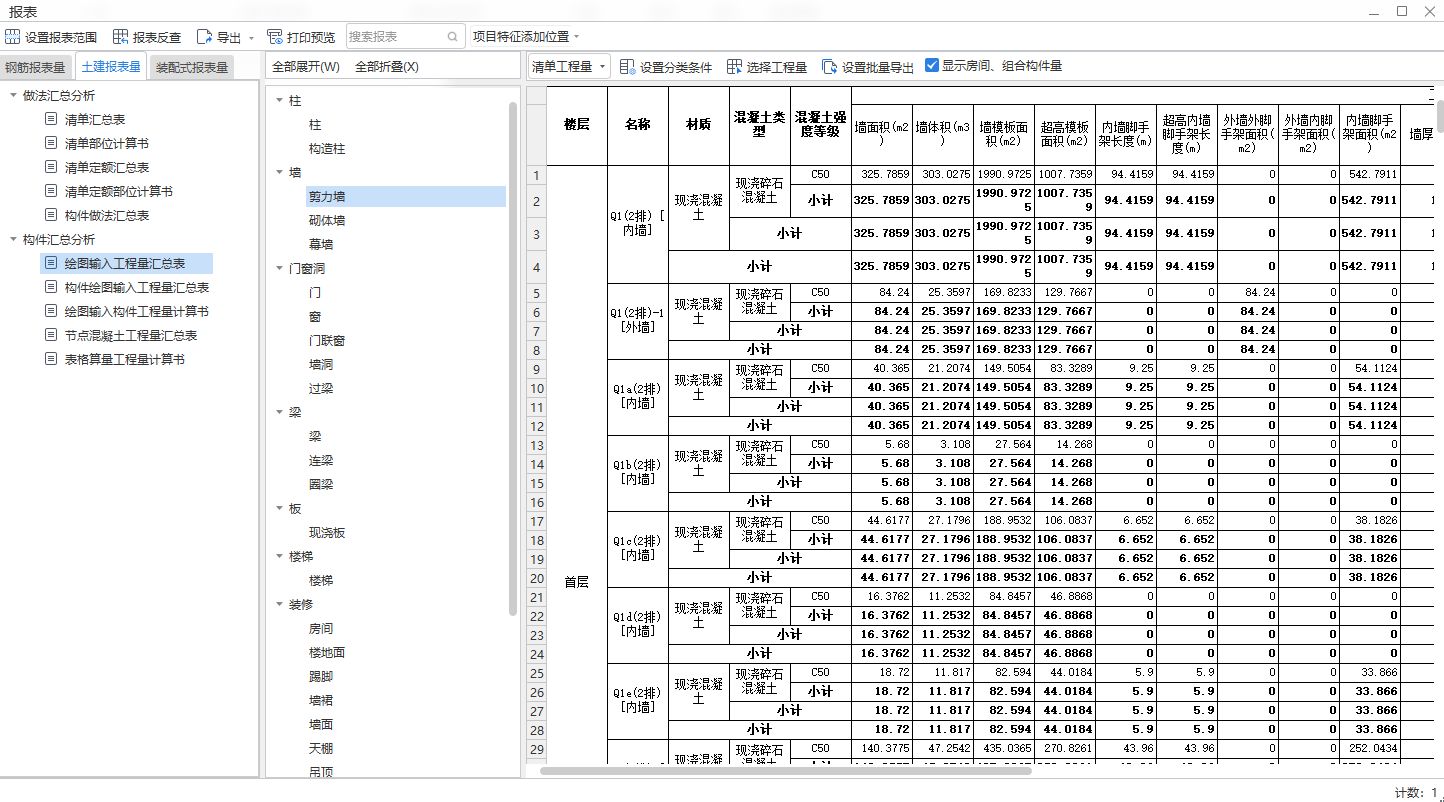The width and height of the screenshot is (1444, 802).
Task: Click the document icon beside 构件做法汇总表
Action: click(x=51, y=215)
